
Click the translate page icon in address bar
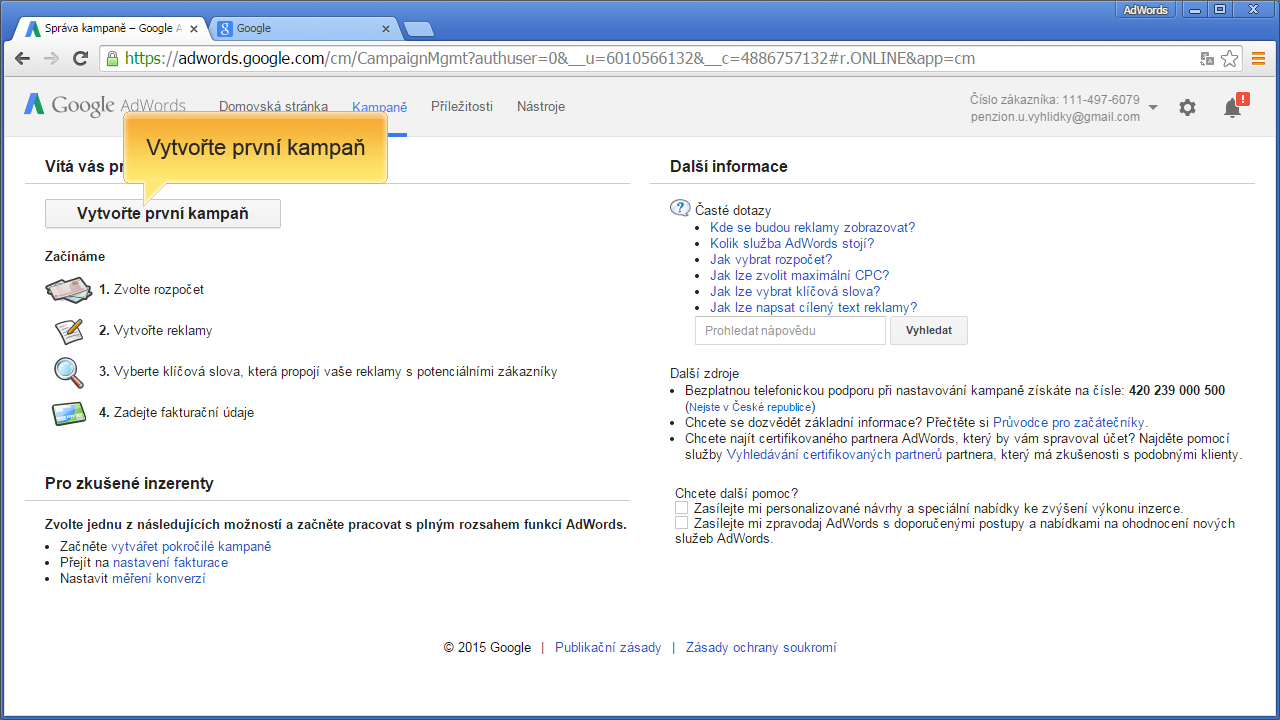1207,58
